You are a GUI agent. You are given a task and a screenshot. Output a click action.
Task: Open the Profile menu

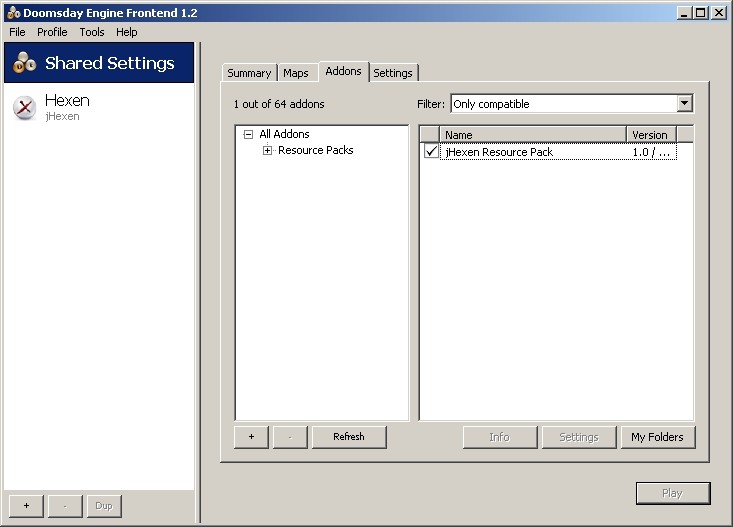tap(52, 32)
